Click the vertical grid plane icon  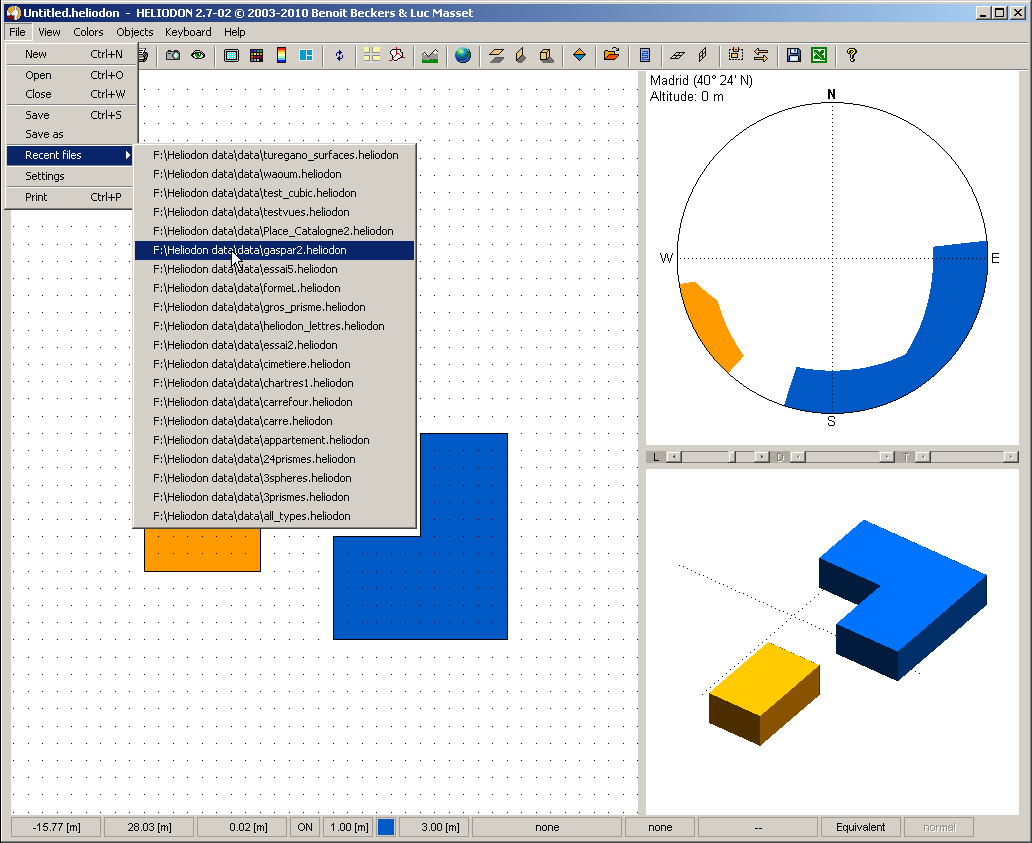pyautogui.click(x=702, y=55)
